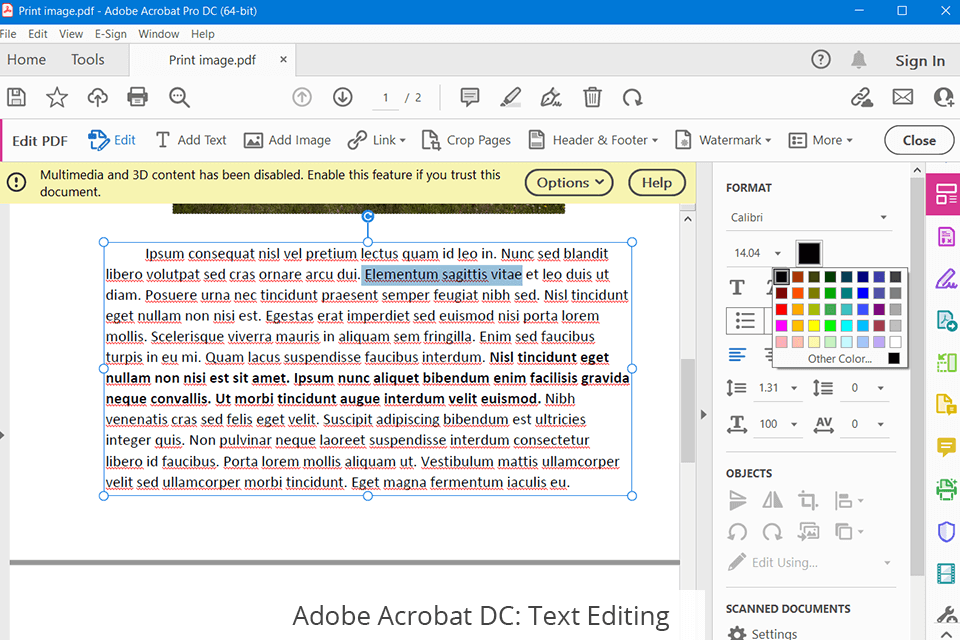Open the Watermark dropdown
The image size is (960, 640).
(x=722, y=140)
